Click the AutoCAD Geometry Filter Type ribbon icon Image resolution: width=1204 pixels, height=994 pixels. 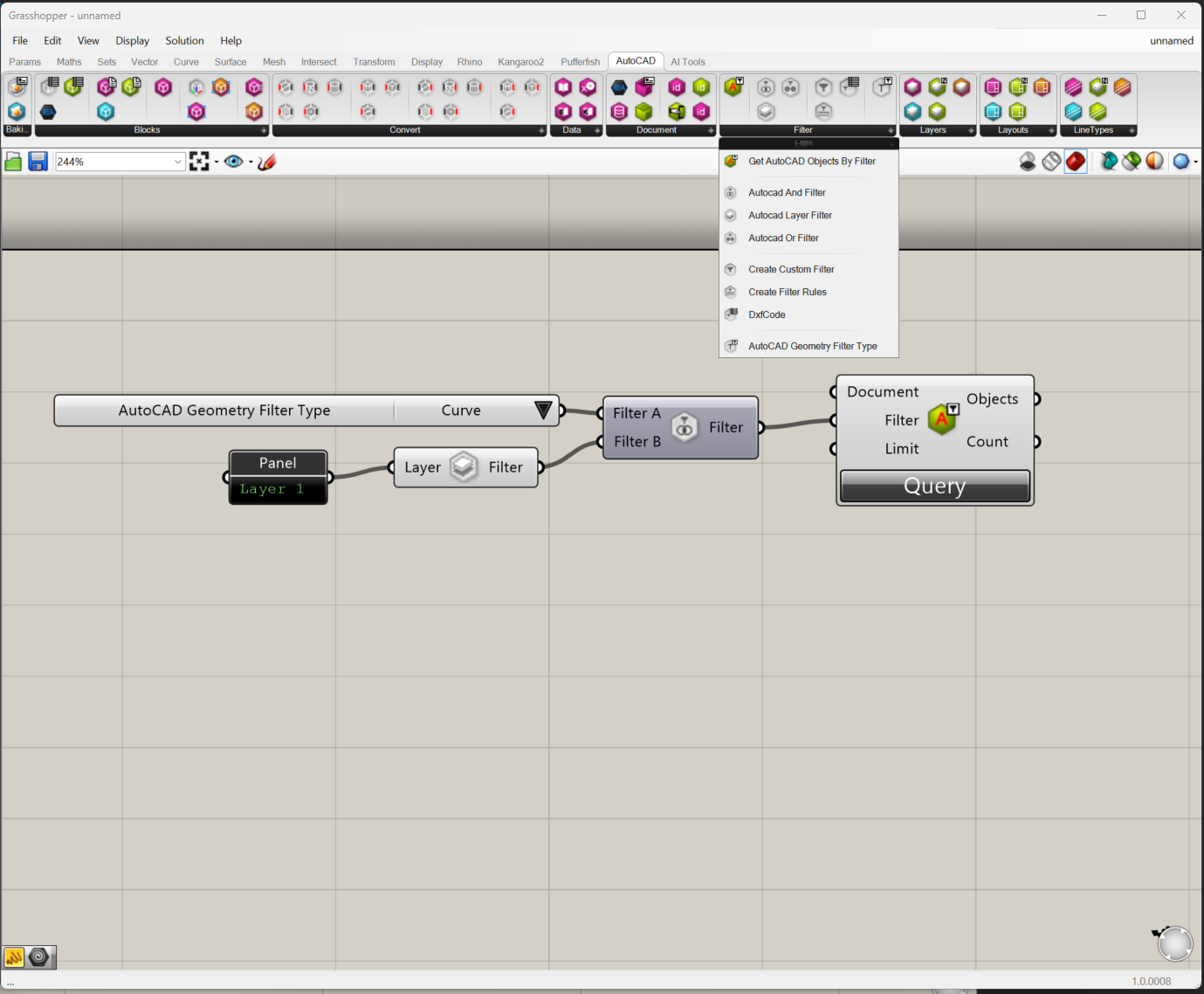(883, 86)
